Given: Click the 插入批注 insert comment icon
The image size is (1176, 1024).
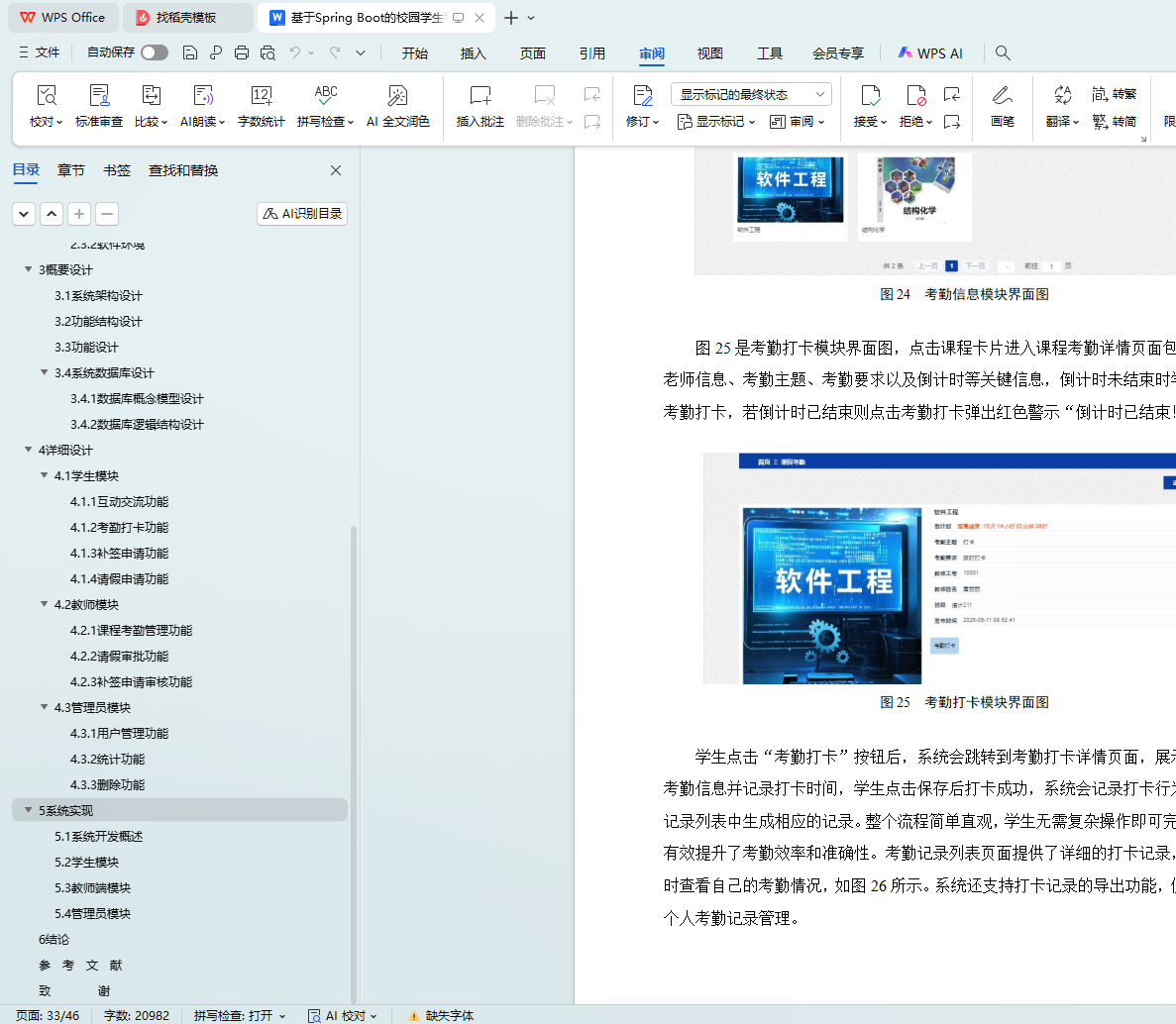Looking at the screenshot, I should (x=480, y=96).
